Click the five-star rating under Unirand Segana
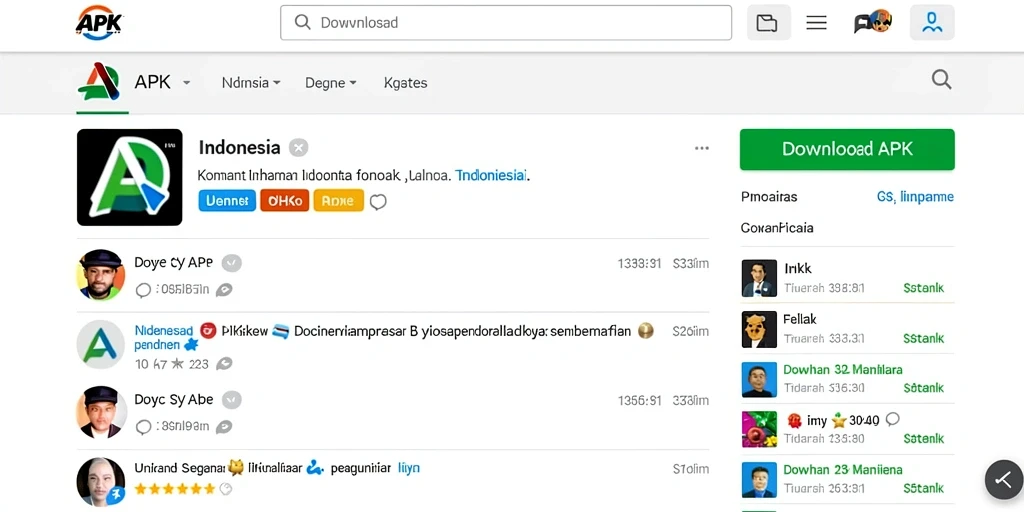1024x512 pixels. coord(174,488)
